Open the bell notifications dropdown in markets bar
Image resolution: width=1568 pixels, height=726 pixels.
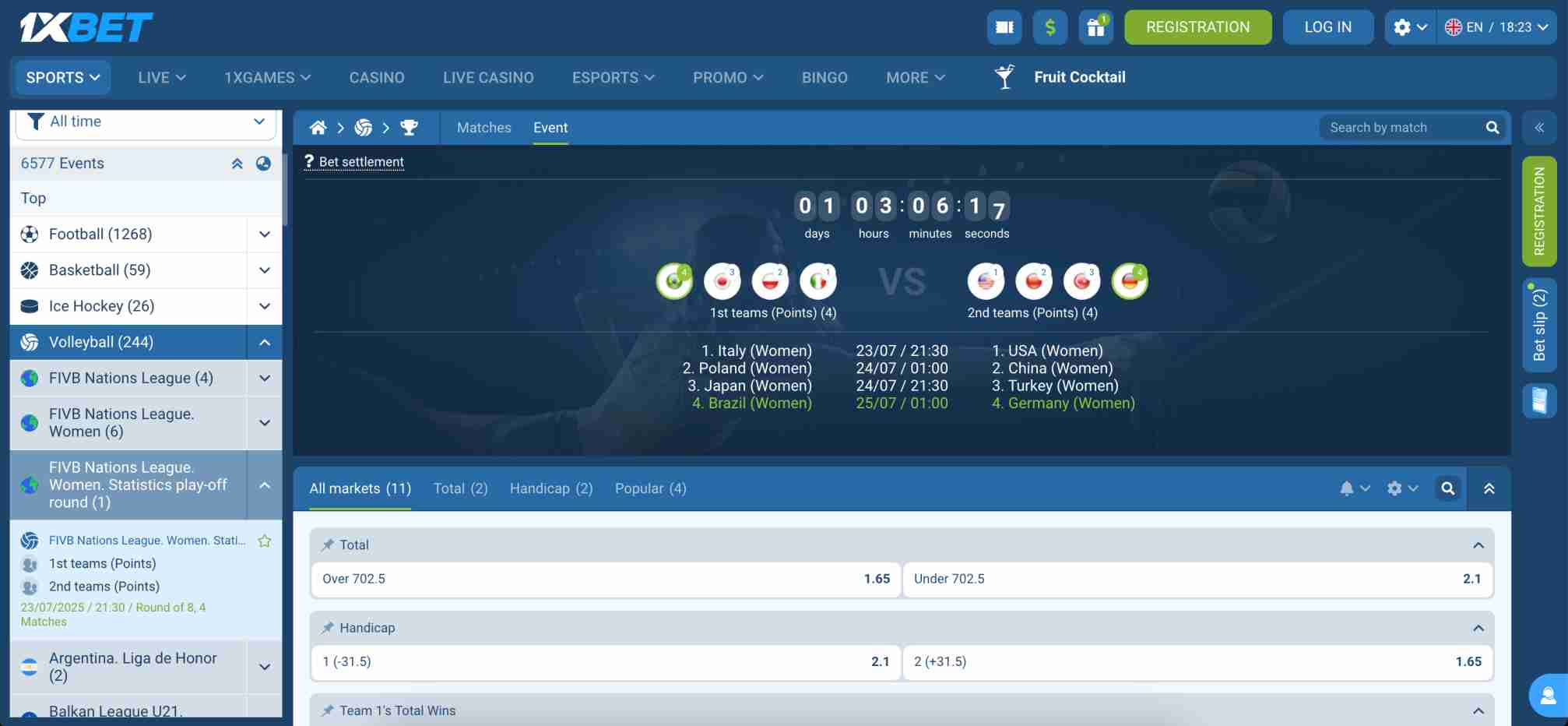(x=1355, y=488)
